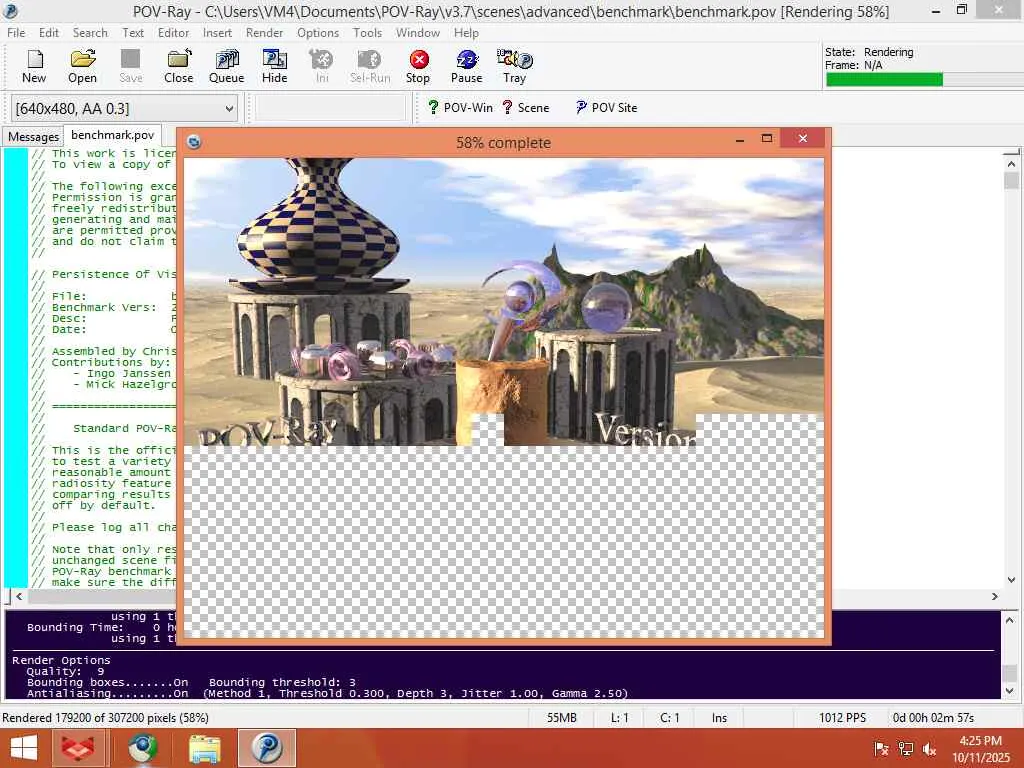Screen dimensions: 1024x768
Task: Click the command line input field
Action: click(x=330, y=108)
